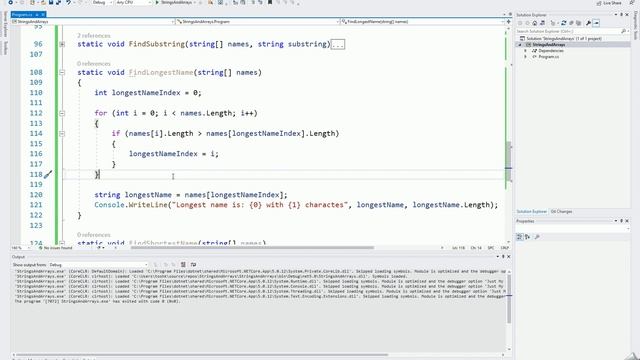Expand the Dependencies node
Viewport: 640px width, 360px height.
coord(526,51)
